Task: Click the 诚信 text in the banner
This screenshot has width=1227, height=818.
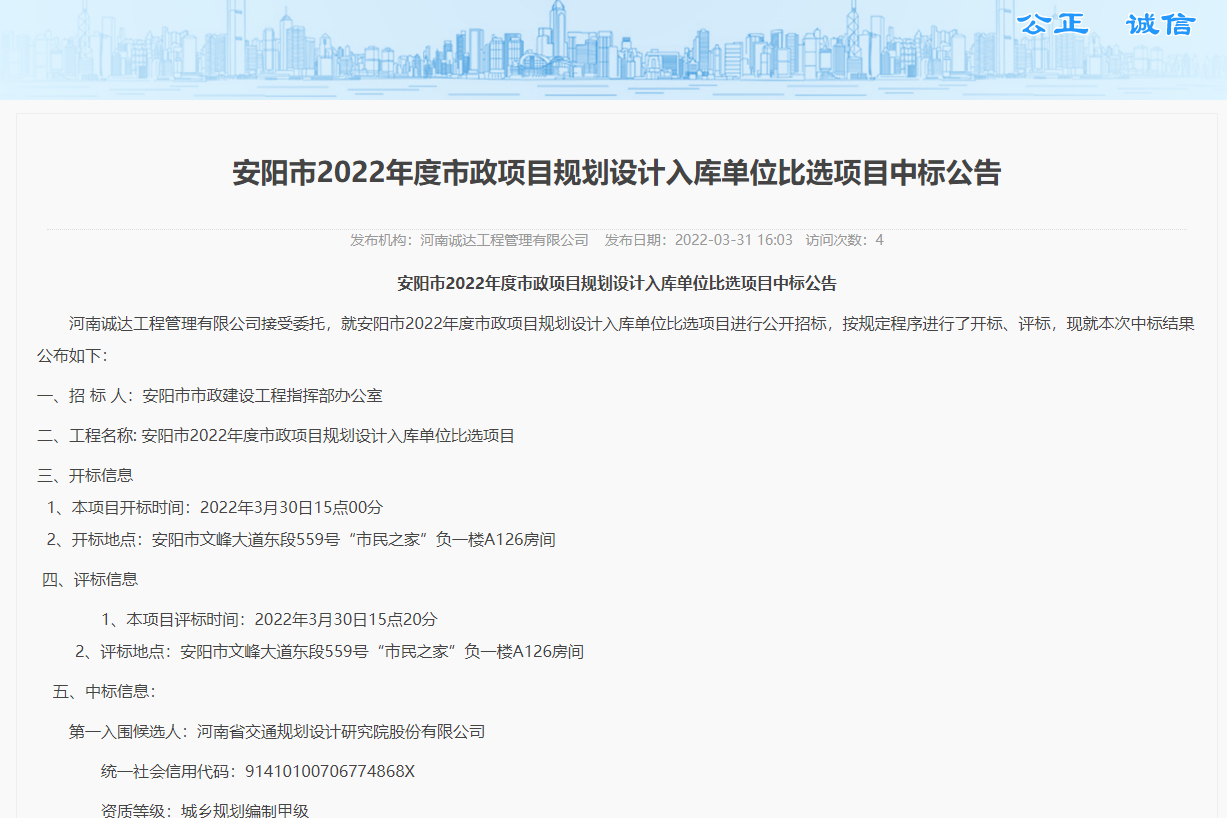Action: [x=1160, y=24]
